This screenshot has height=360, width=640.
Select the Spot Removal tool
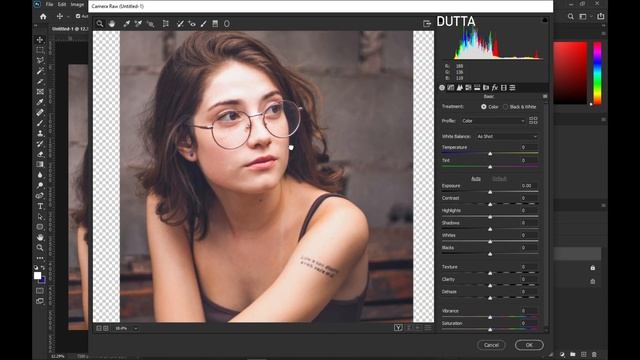pyautogui.click(x=180, y=24)
